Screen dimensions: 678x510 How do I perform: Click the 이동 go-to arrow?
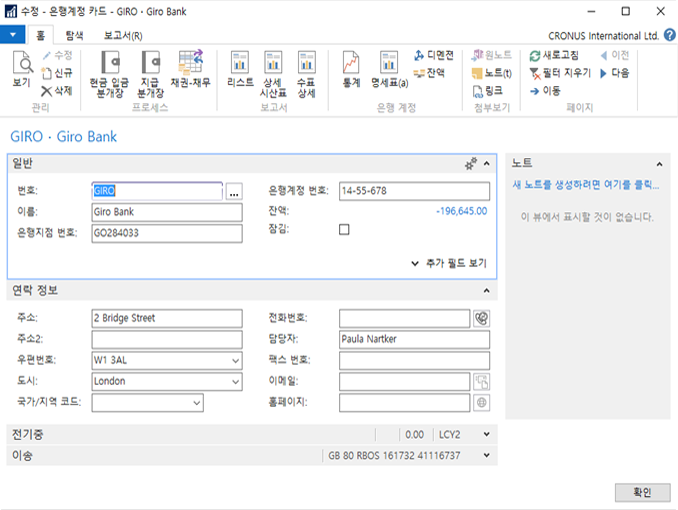pos(535,91)
